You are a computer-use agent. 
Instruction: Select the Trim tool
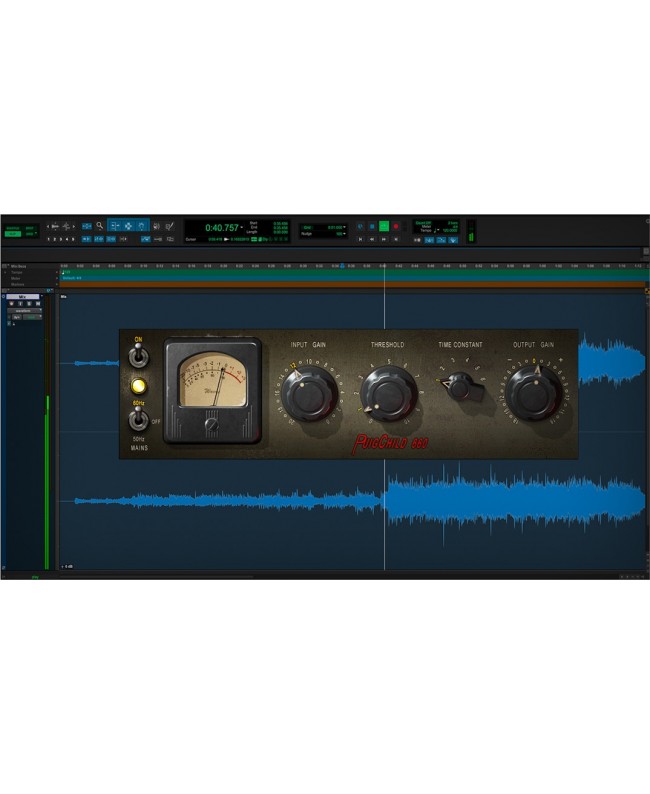[115, 226]
